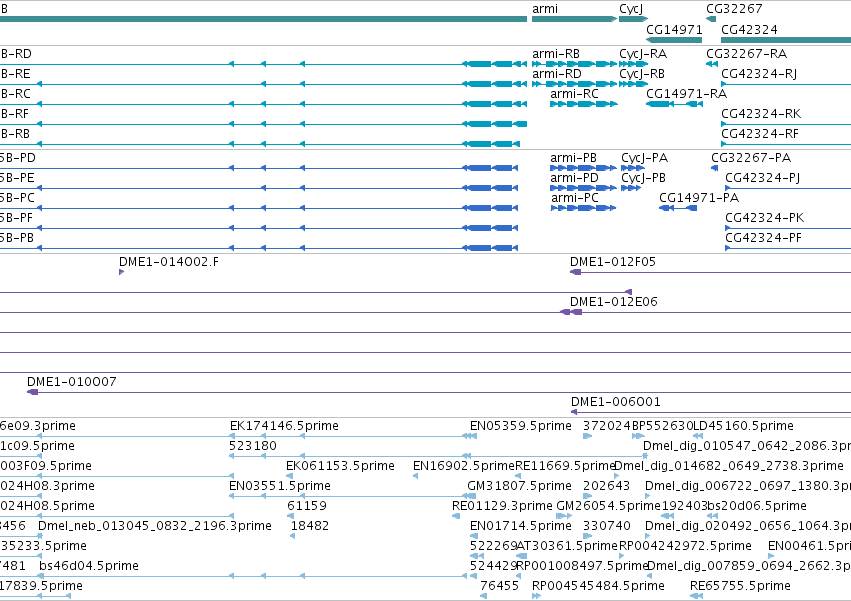Click the DME1-014O02.F clone label
The image size is (851, 601).
click(169, 262)
